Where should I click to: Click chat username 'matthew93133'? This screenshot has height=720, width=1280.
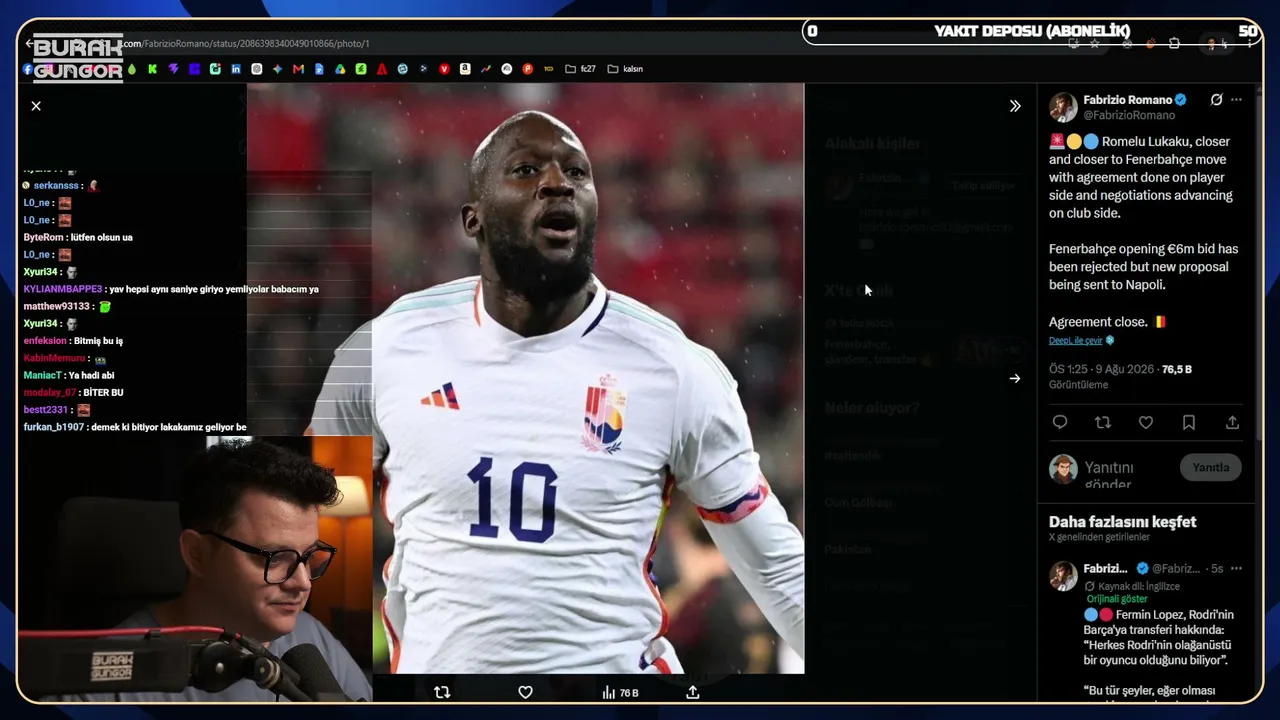coord(57,306)
